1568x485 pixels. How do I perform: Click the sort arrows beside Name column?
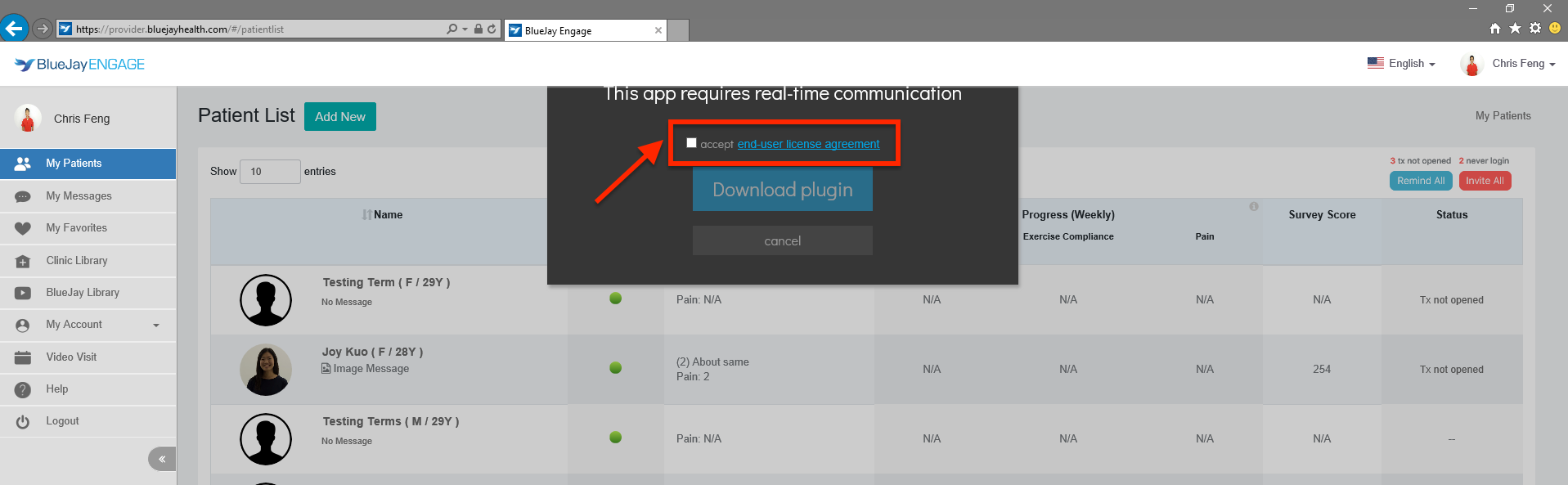point(367,215)
